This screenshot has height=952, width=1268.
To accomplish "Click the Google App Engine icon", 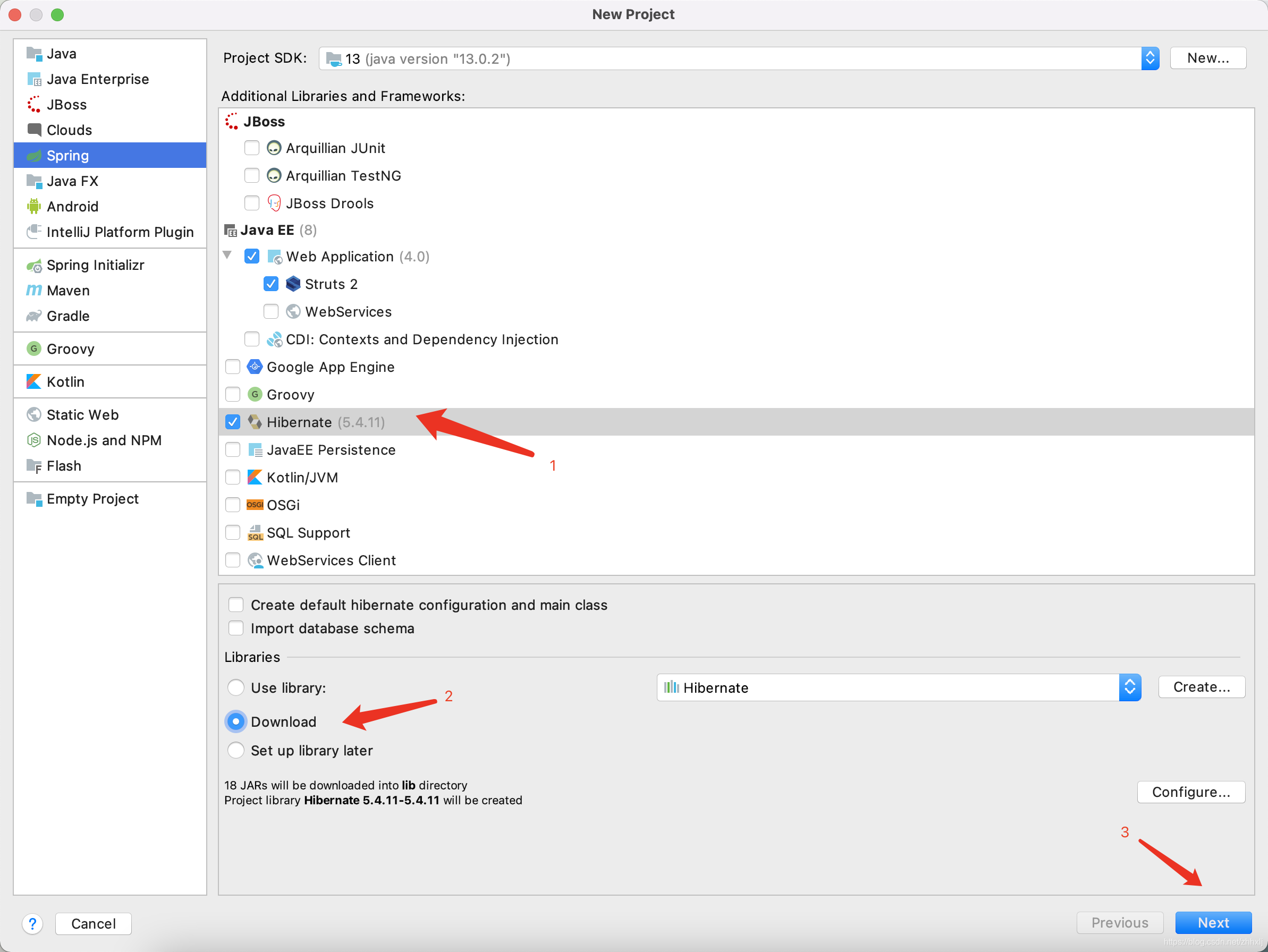I will [255, 367].
